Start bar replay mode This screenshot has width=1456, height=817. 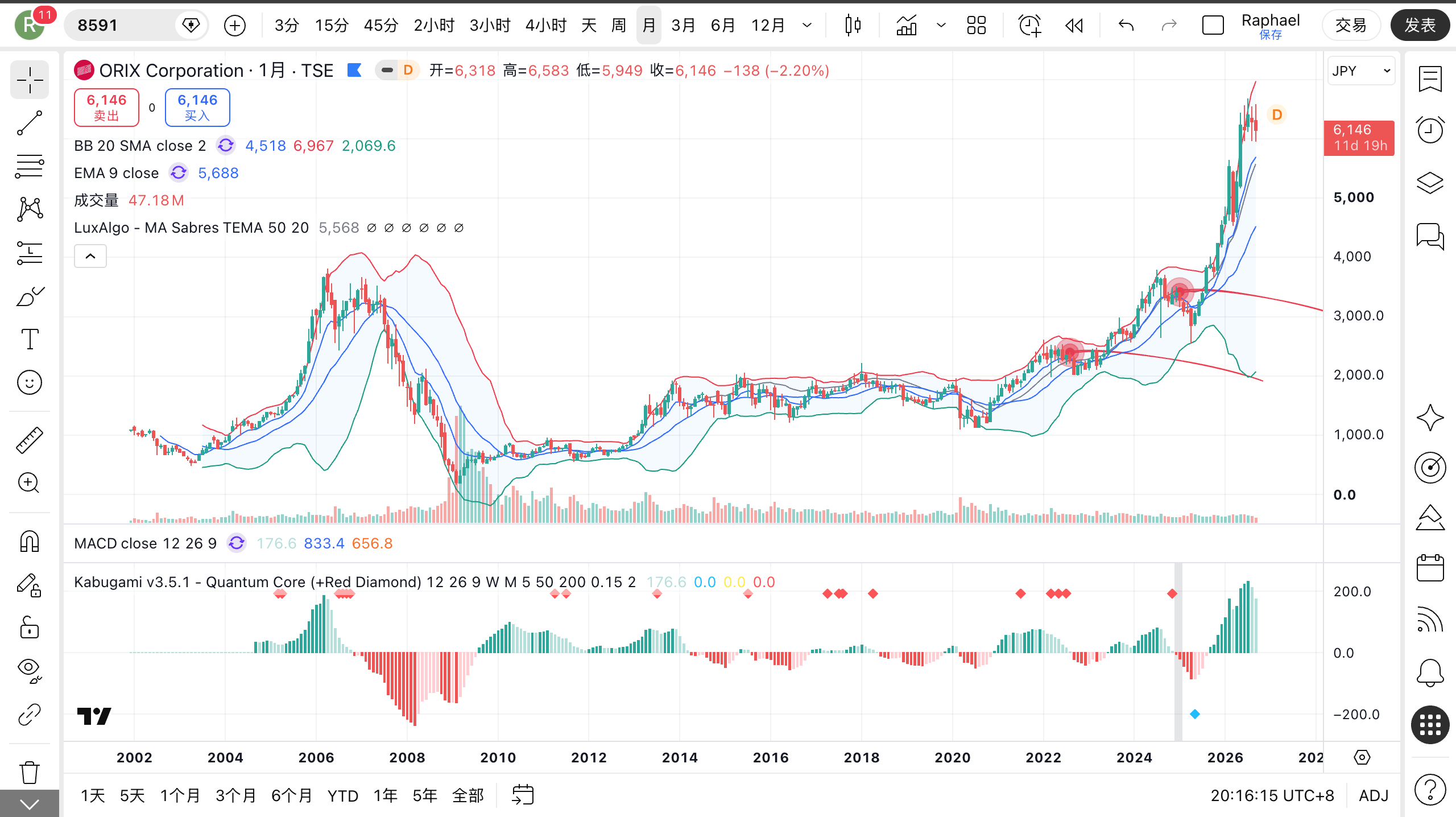(x=1074, y=25)
